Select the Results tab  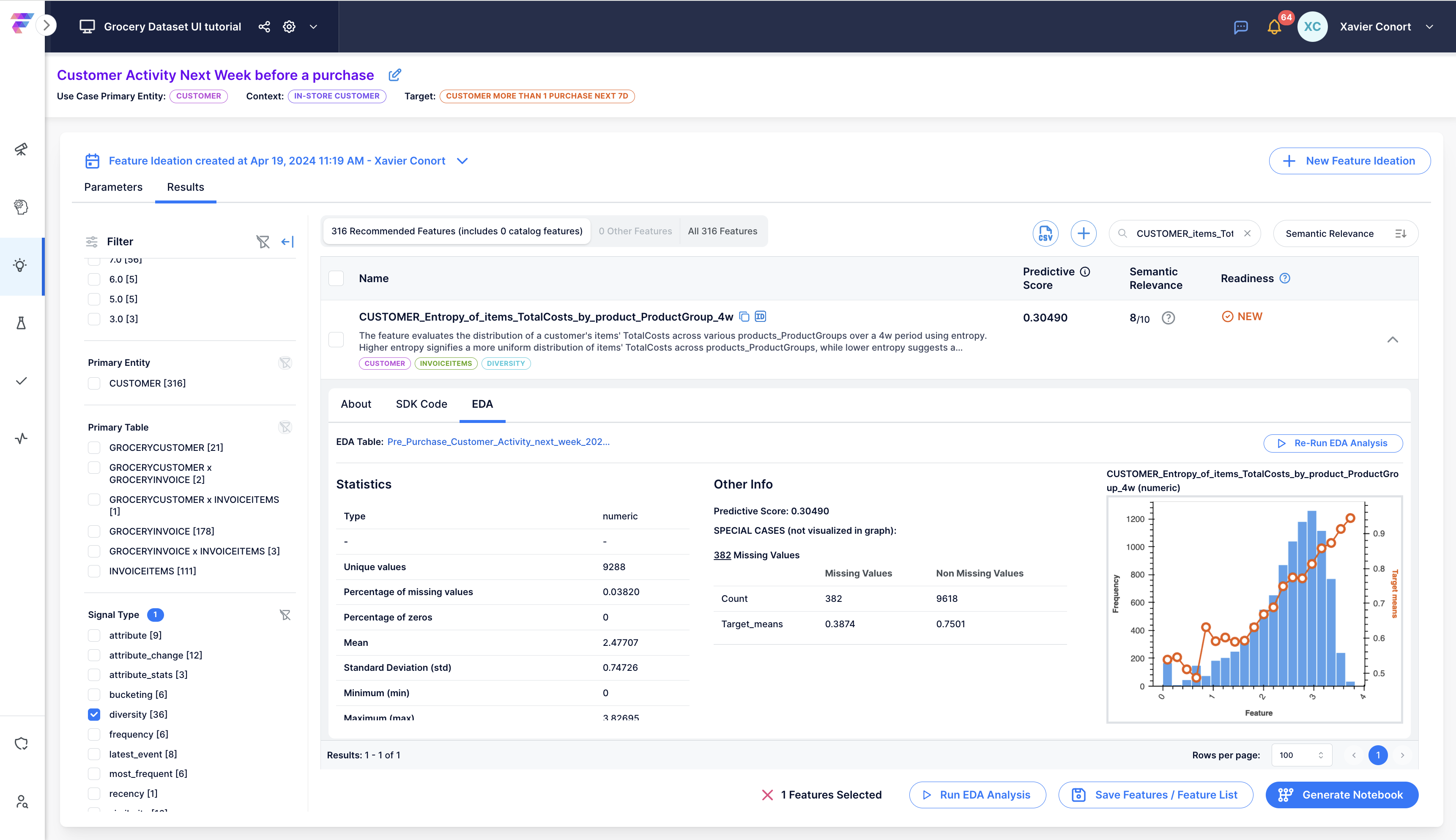tap(186, 187)
